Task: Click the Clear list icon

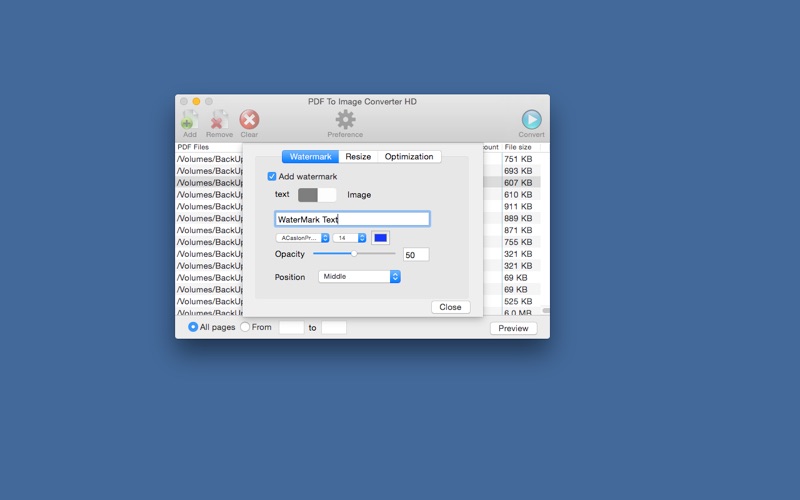Action: click(249, 121)
